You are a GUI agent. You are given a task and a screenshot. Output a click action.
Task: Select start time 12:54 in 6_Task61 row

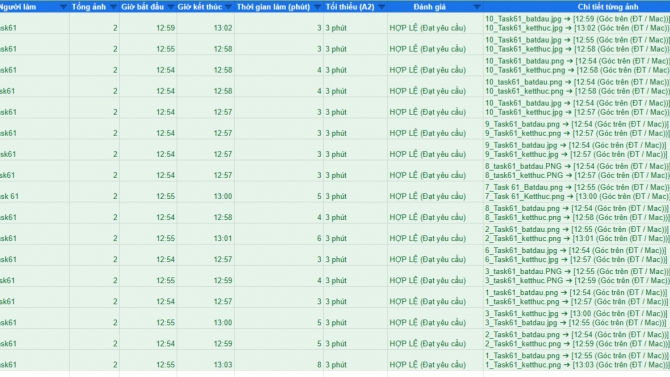point(148,255)
